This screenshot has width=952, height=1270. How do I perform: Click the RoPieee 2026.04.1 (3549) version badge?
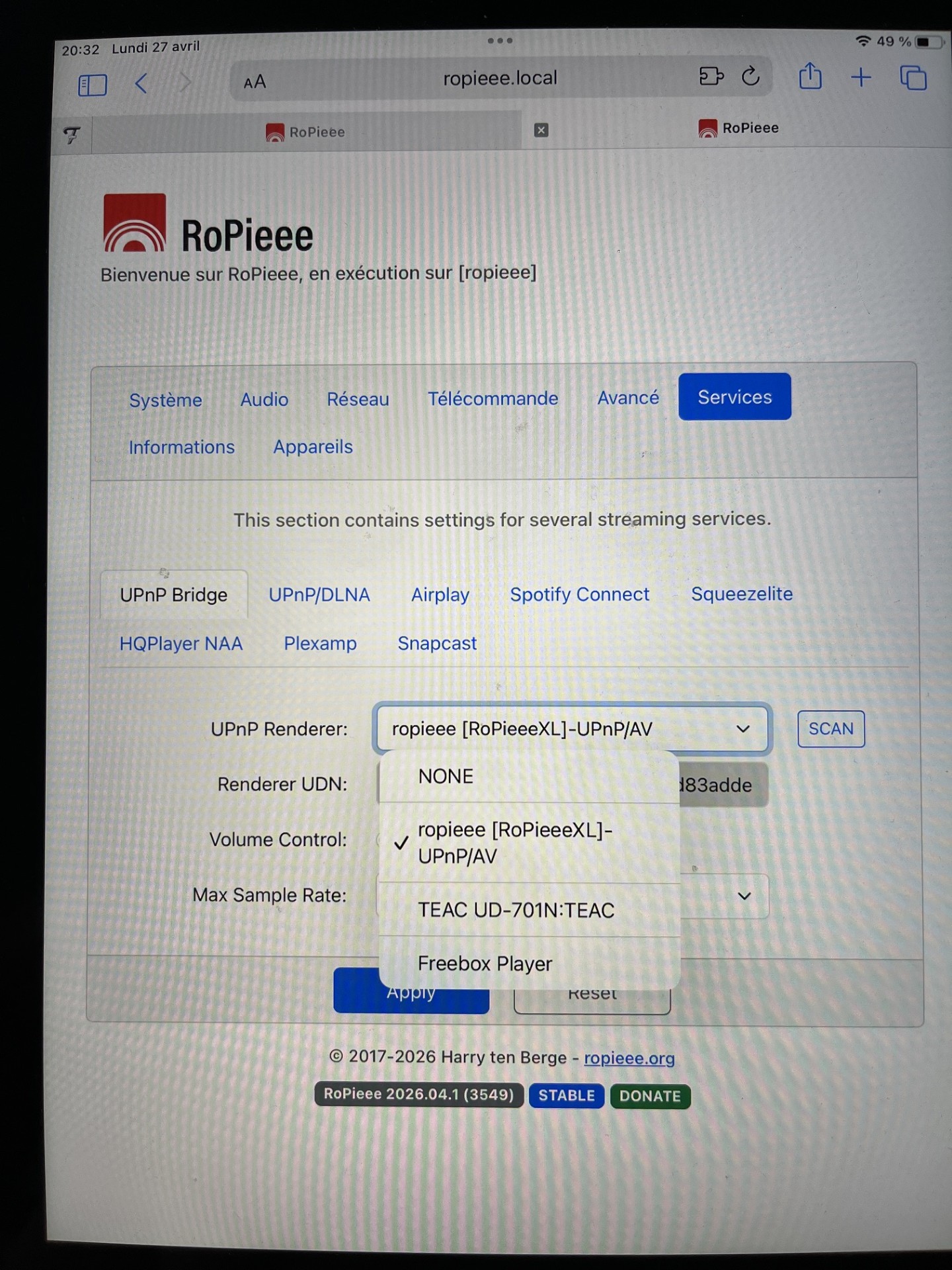pyautogui.click(x=418, y=1094)
